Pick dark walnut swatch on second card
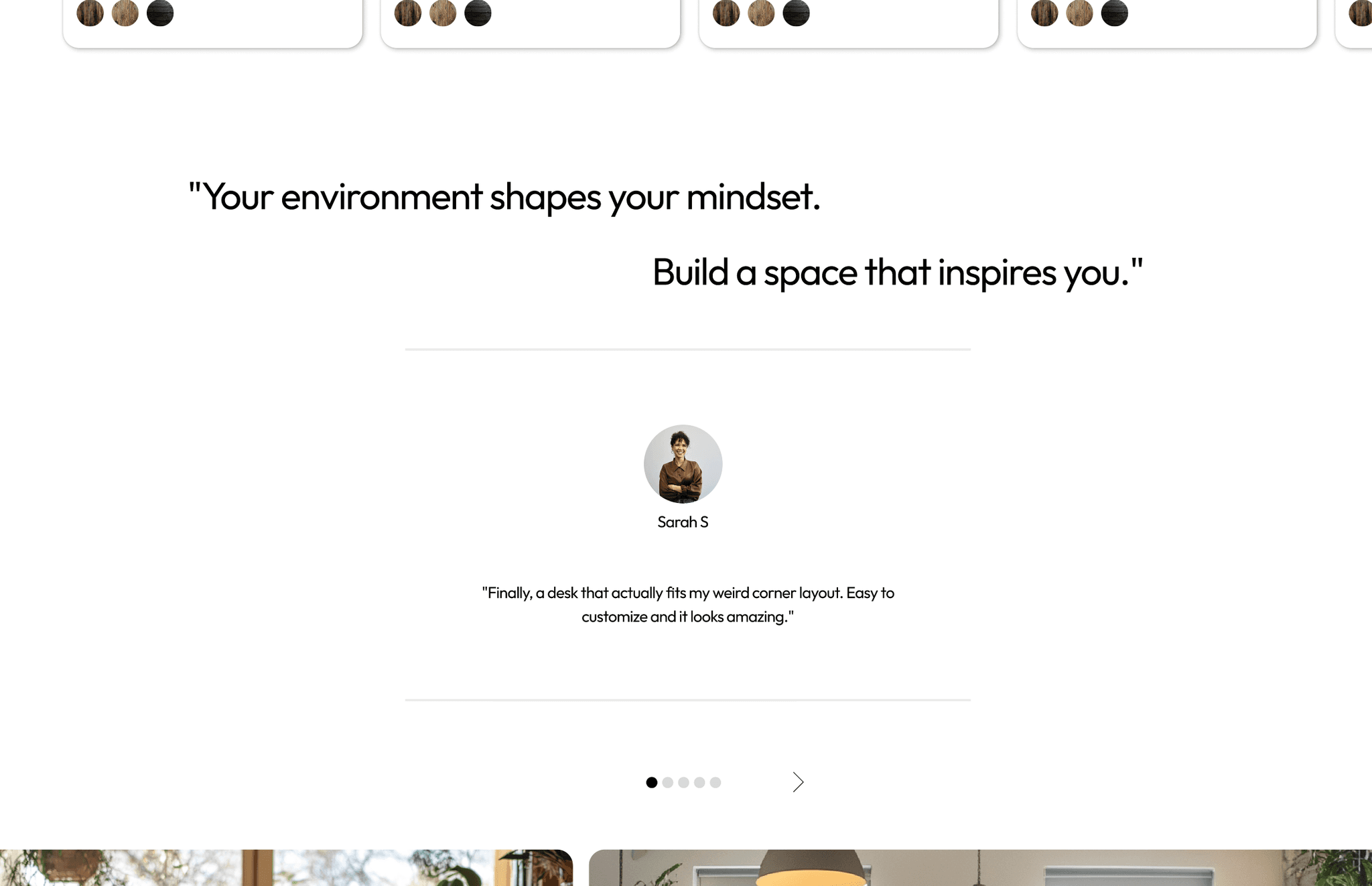Screen dimensions: 1372x886 tap(407, 13)
